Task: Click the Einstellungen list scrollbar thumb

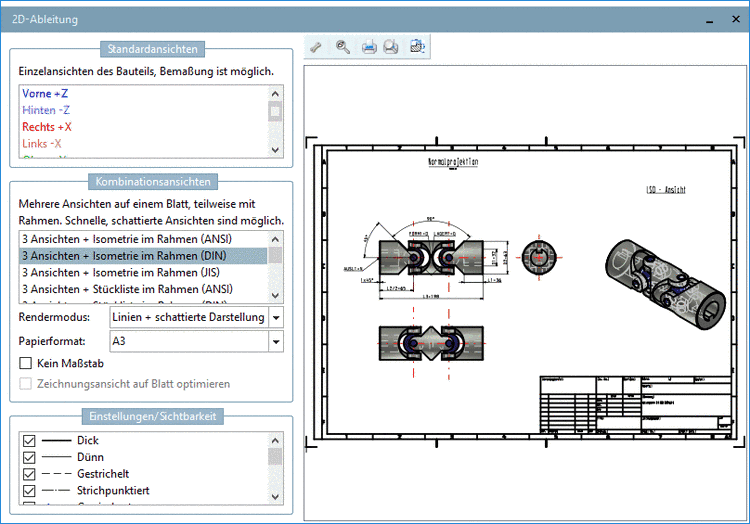Action: 275,456
